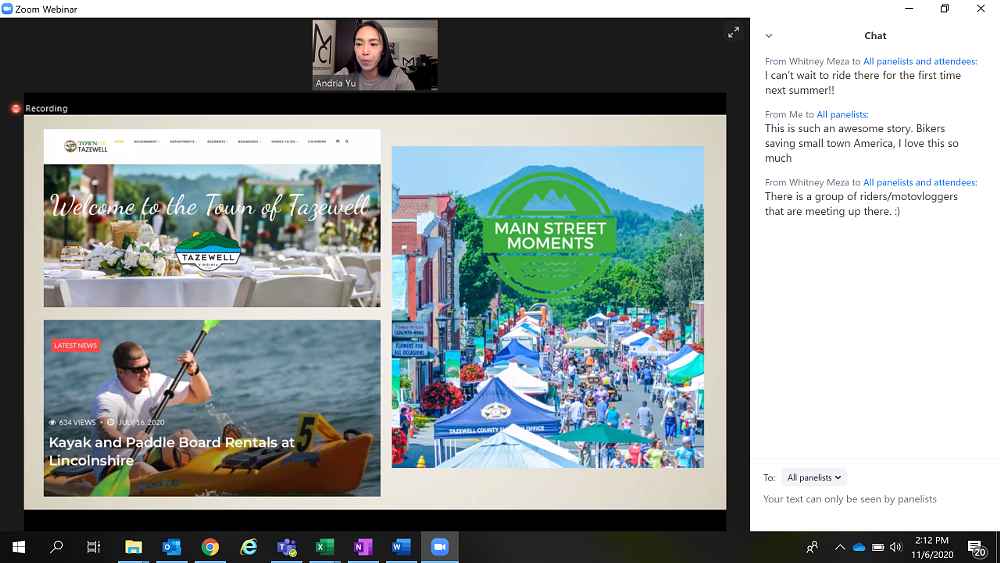Image resolution: width=1000 pixels, height=563 pixels.
Task: Open Zoom from the Windows taskbar
Action: [x=438, y=547]
